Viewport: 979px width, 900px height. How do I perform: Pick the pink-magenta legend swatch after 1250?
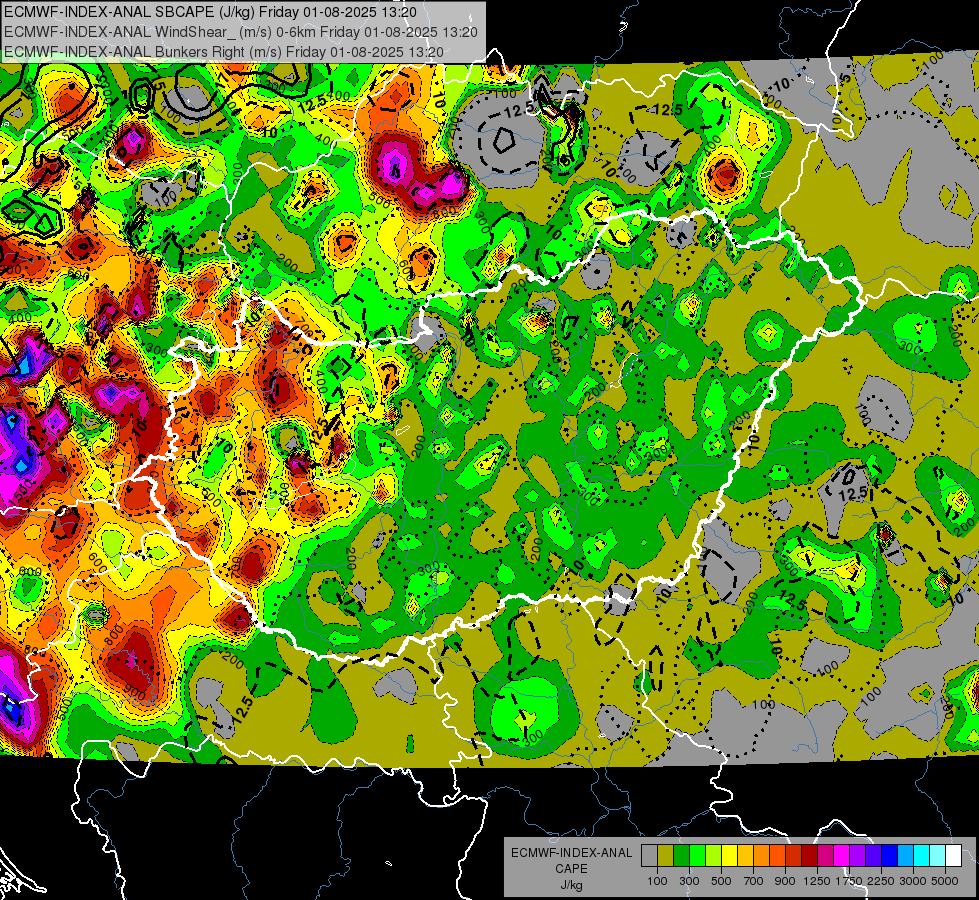(x=825, y=856)
